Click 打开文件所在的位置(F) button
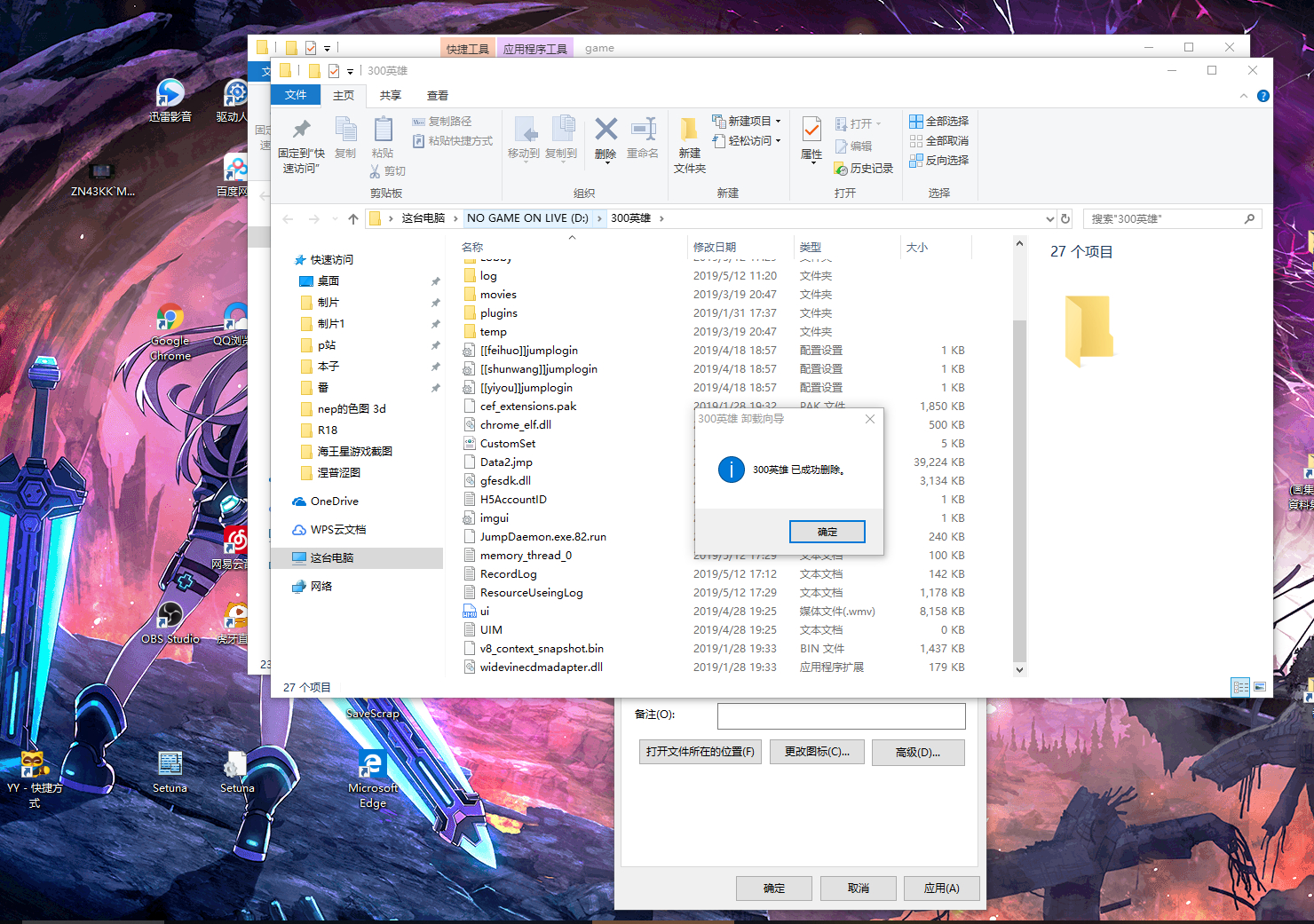The width and height of the screenshot is (1314, 924). pos(701,752)
